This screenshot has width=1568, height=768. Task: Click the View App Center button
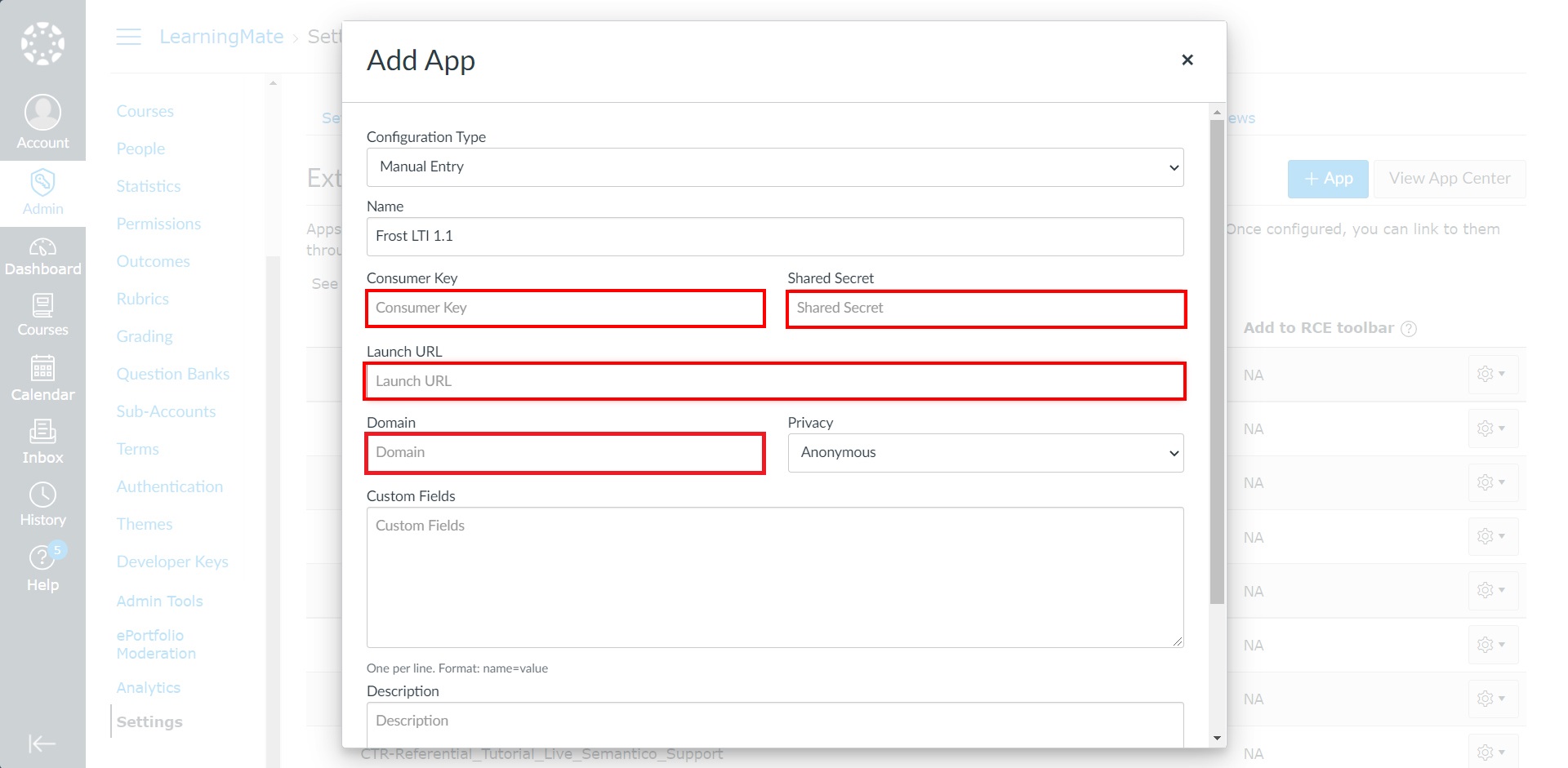click(x=1450, y=179)
